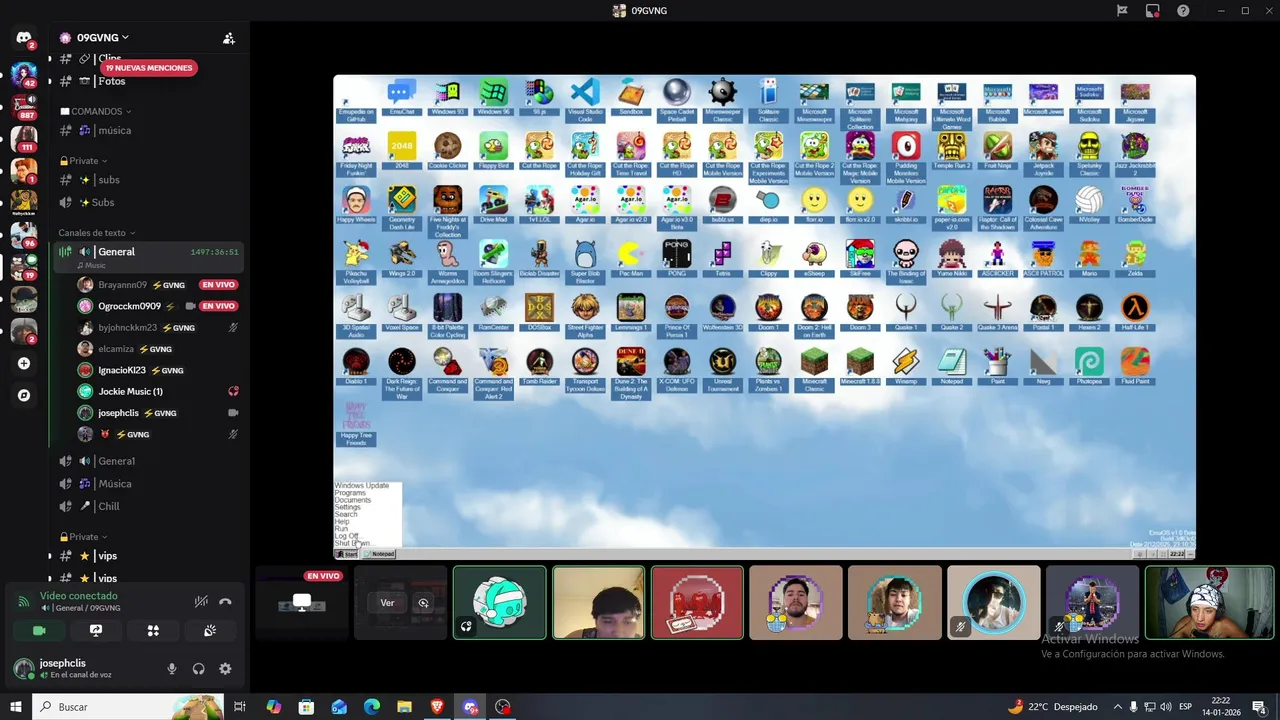Open Microsoft Edge from Windows taskbar
This screenshot has height=720, width=1280.
(372, 707)
